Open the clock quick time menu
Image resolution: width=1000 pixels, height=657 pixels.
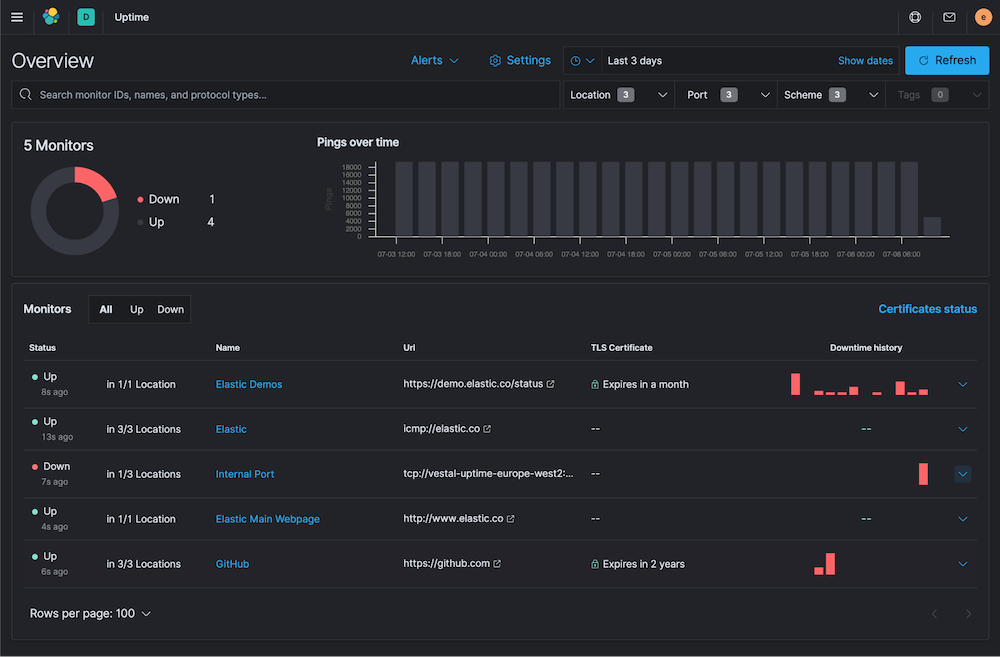tap(582, 61)
